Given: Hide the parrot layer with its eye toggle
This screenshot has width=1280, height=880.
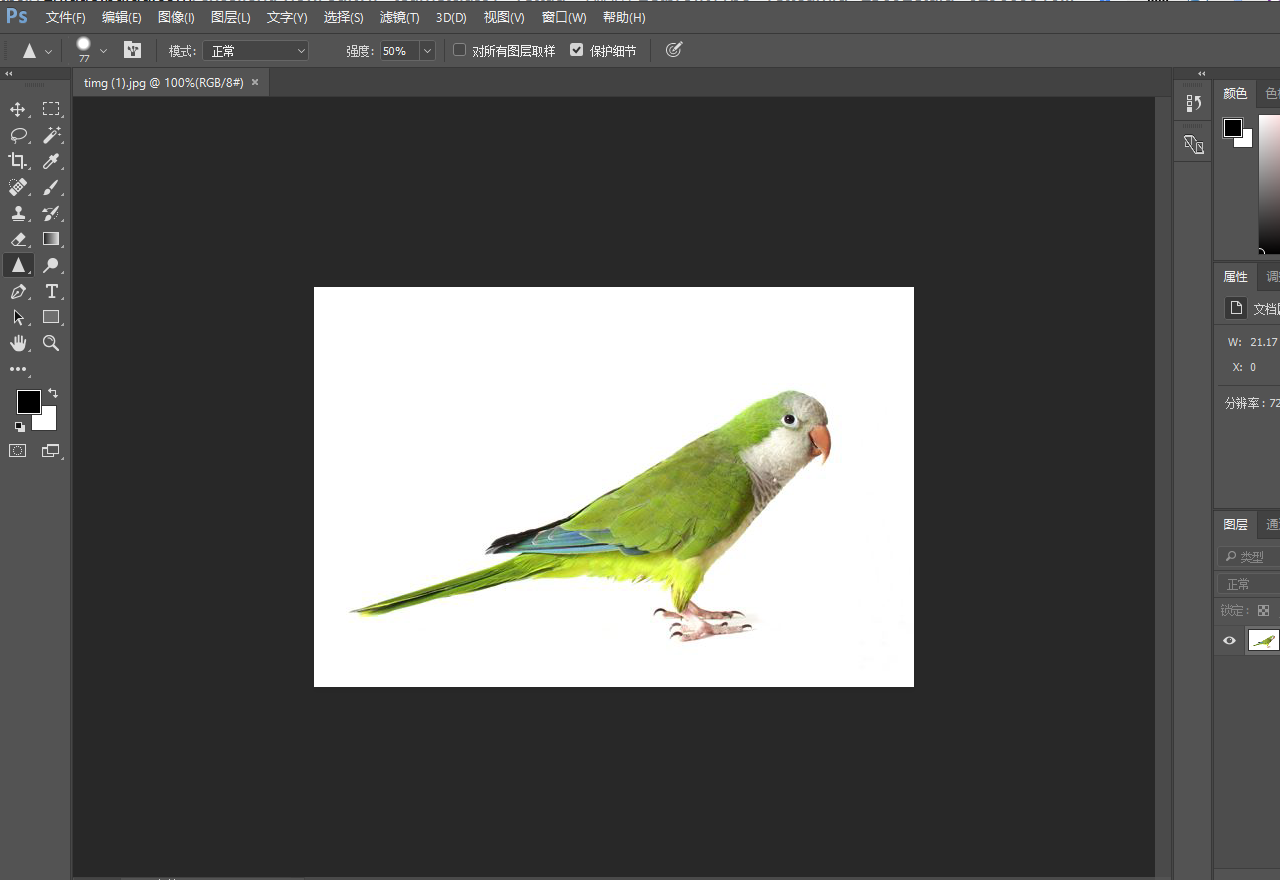Looking at the screenshot, I should click(x=1229, y=640).
